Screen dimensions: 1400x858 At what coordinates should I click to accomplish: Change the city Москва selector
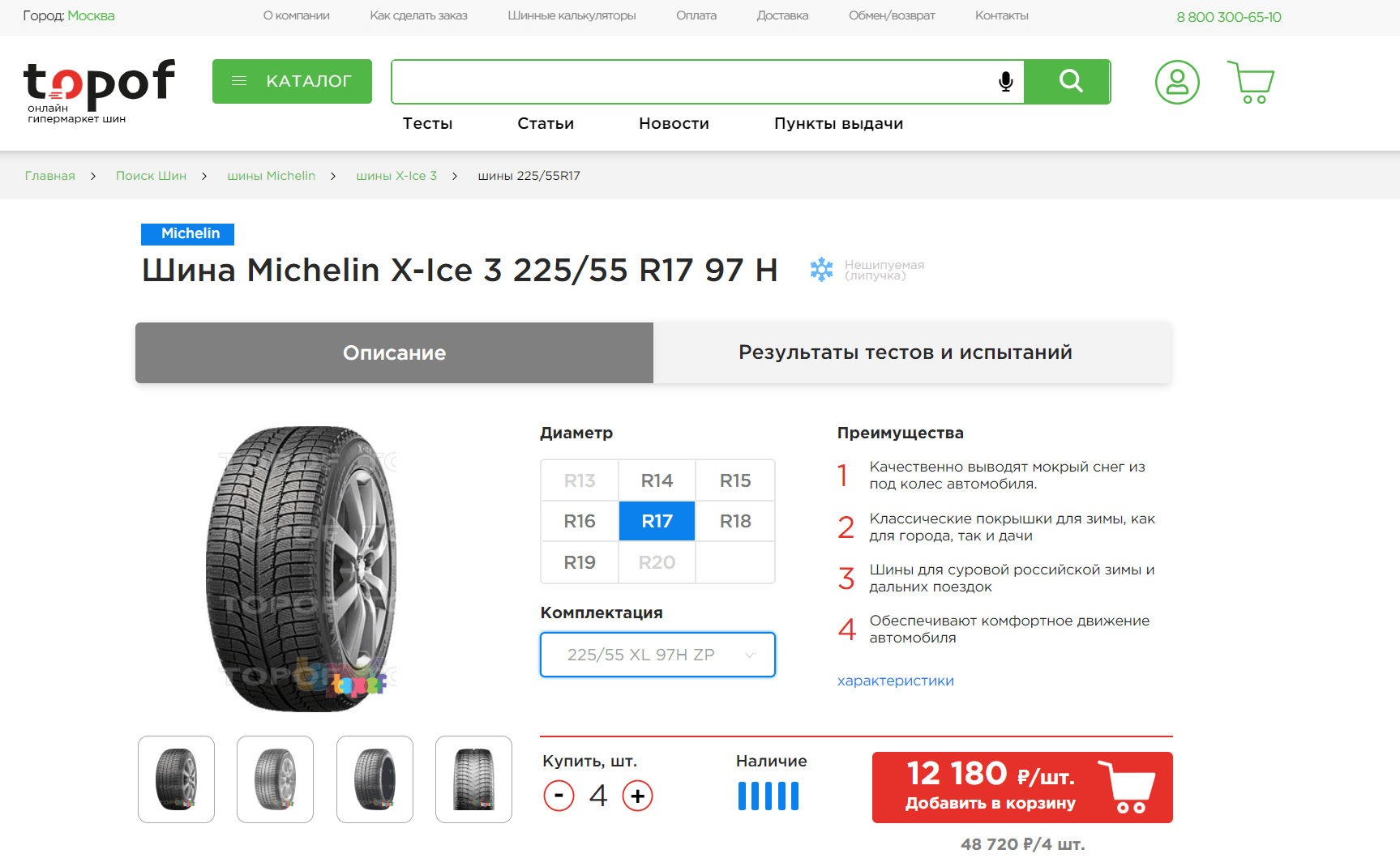[91, 15]
